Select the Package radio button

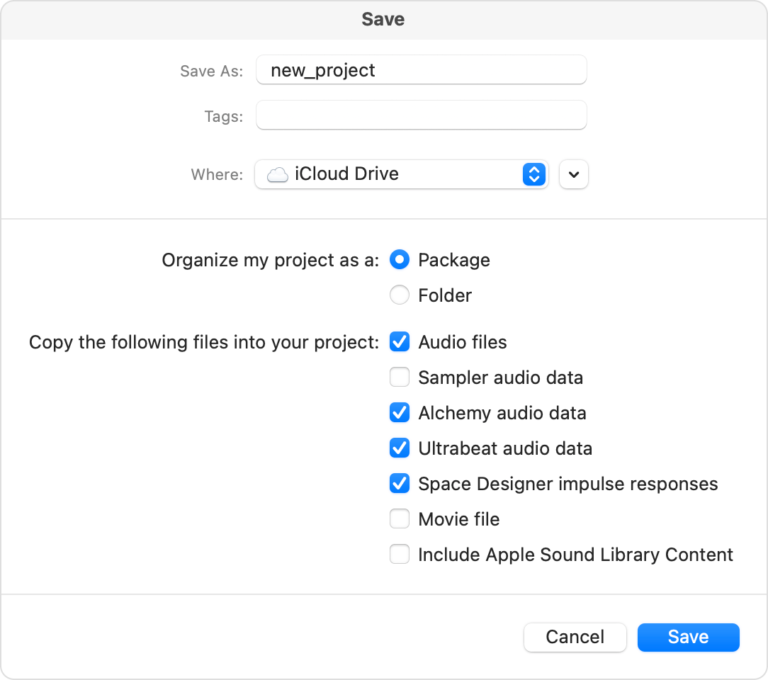pyautogui.click(x=400, y=260)
